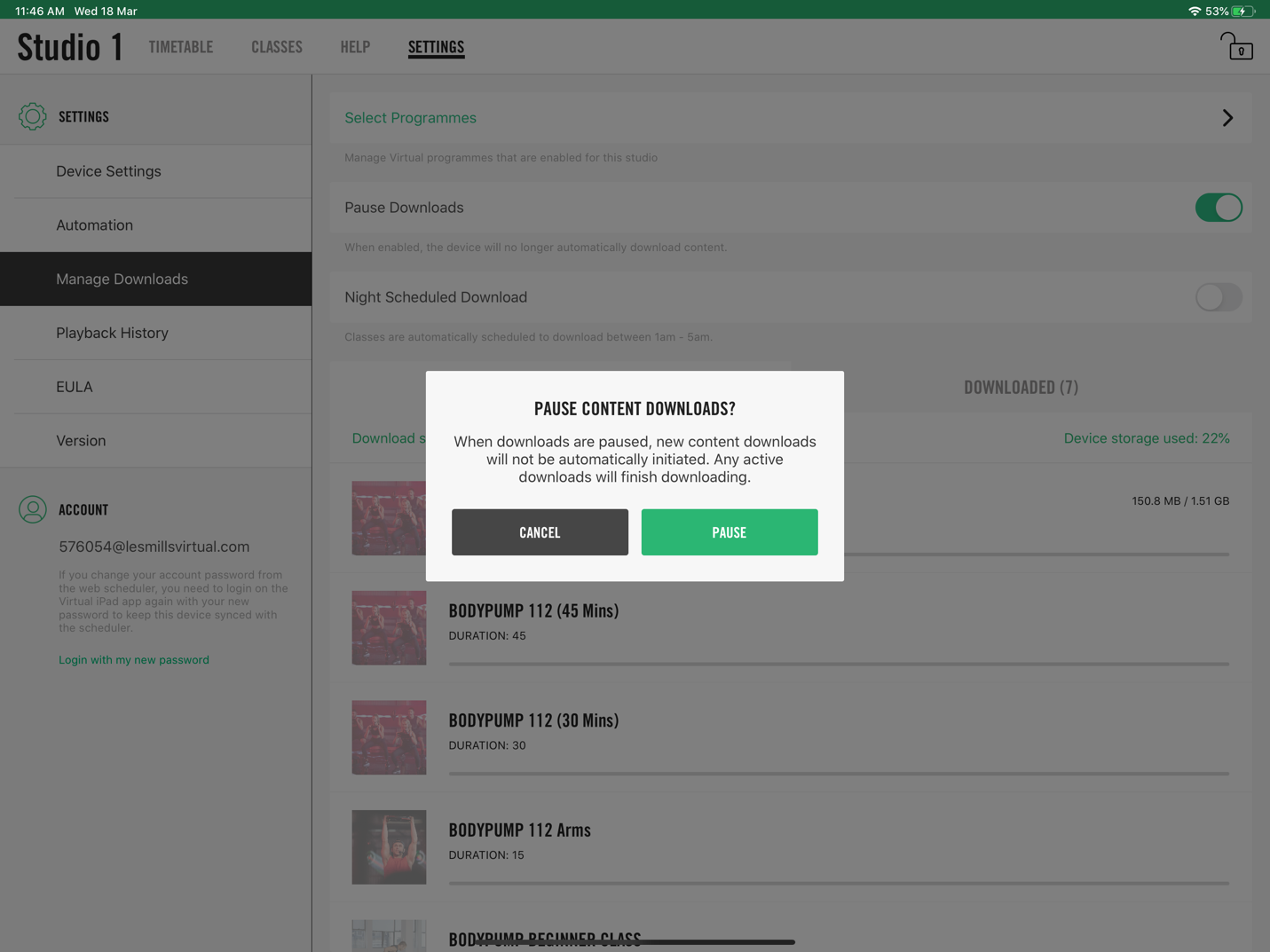Click BODYPUMP 112 Arms progress bar
The width and height of the screenshot is (1270, 952).
click(839, 883)
